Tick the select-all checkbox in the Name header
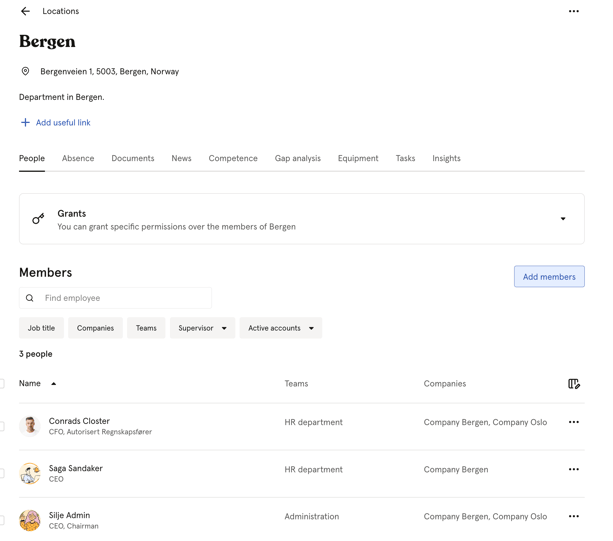The width and height of the screenshot is (613, 541). (x=2, y=383)
